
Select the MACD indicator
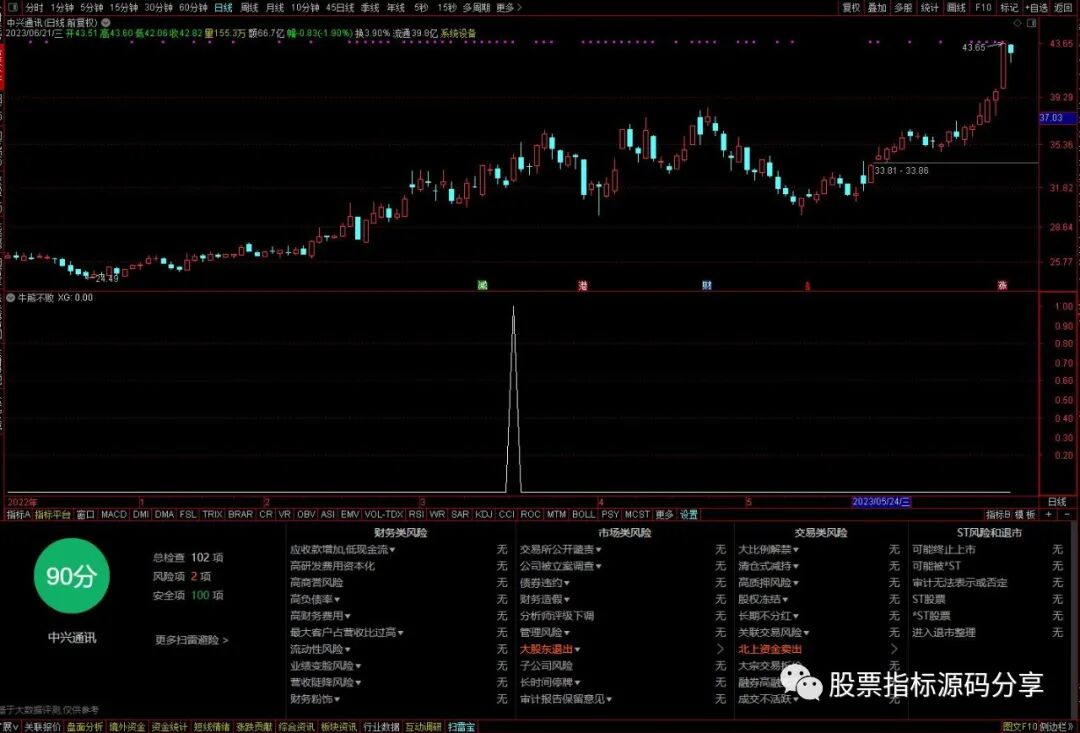(114, 515)
